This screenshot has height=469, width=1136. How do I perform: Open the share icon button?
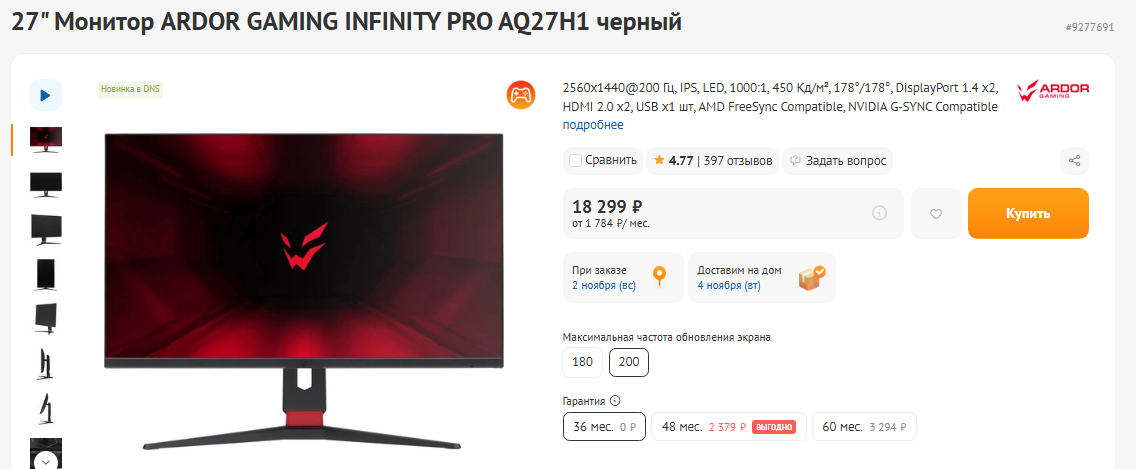1074,161
